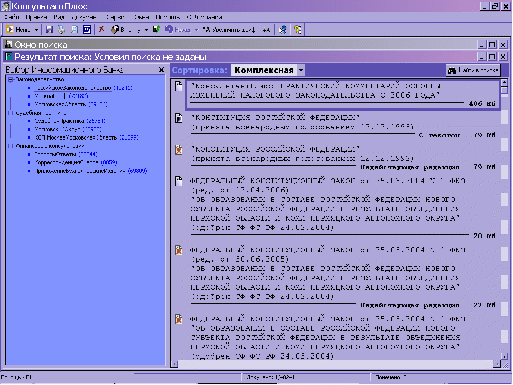Screen dimensions: 513x385
Task: Collapse the first tree section (Законодательство)
Action: [10, 79]
